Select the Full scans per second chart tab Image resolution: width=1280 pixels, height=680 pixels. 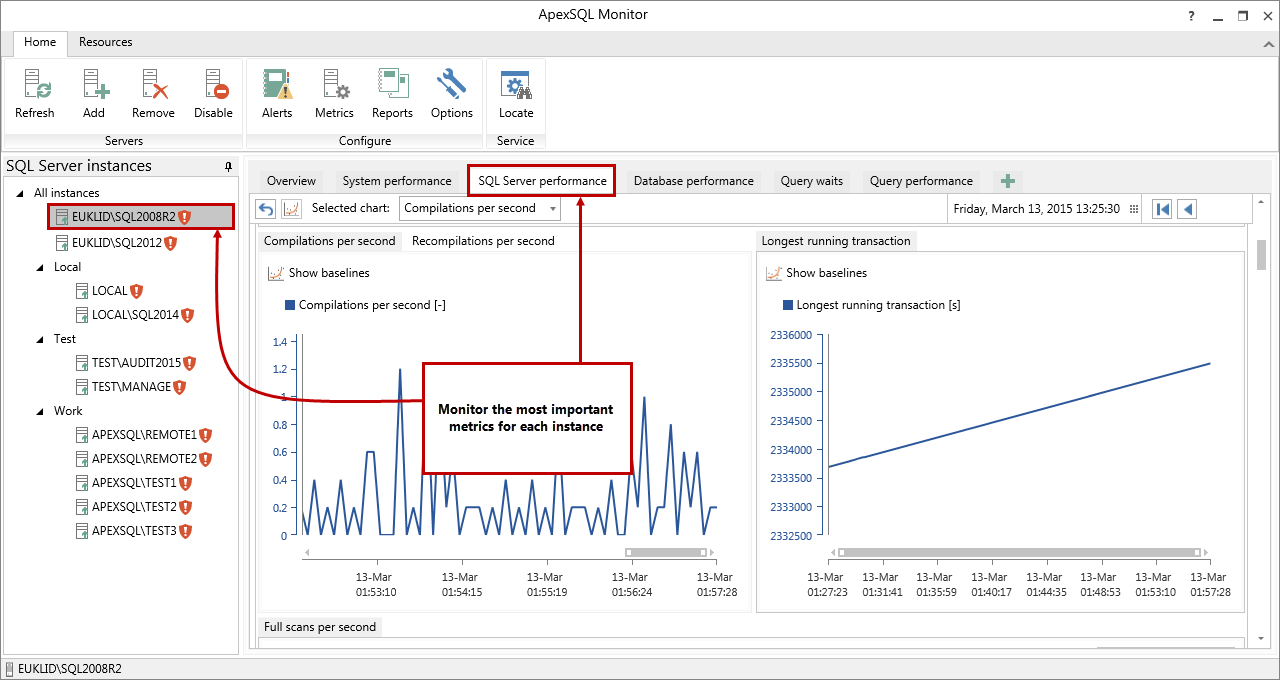point(320,627)
